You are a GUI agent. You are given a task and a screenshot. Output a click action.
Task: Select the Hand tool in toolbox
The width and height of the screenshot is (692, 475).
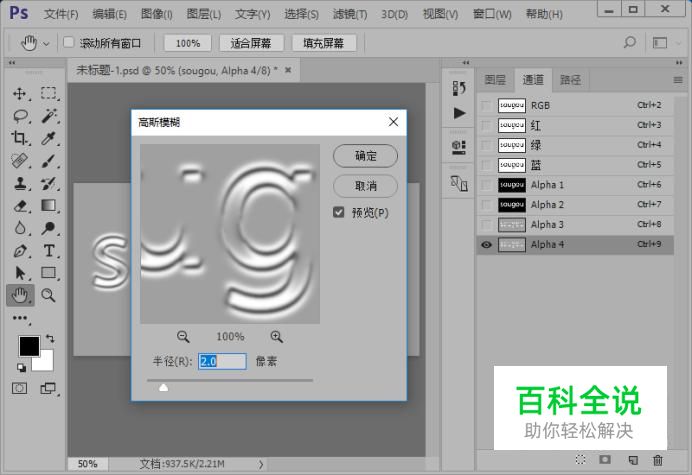[20, 295]
